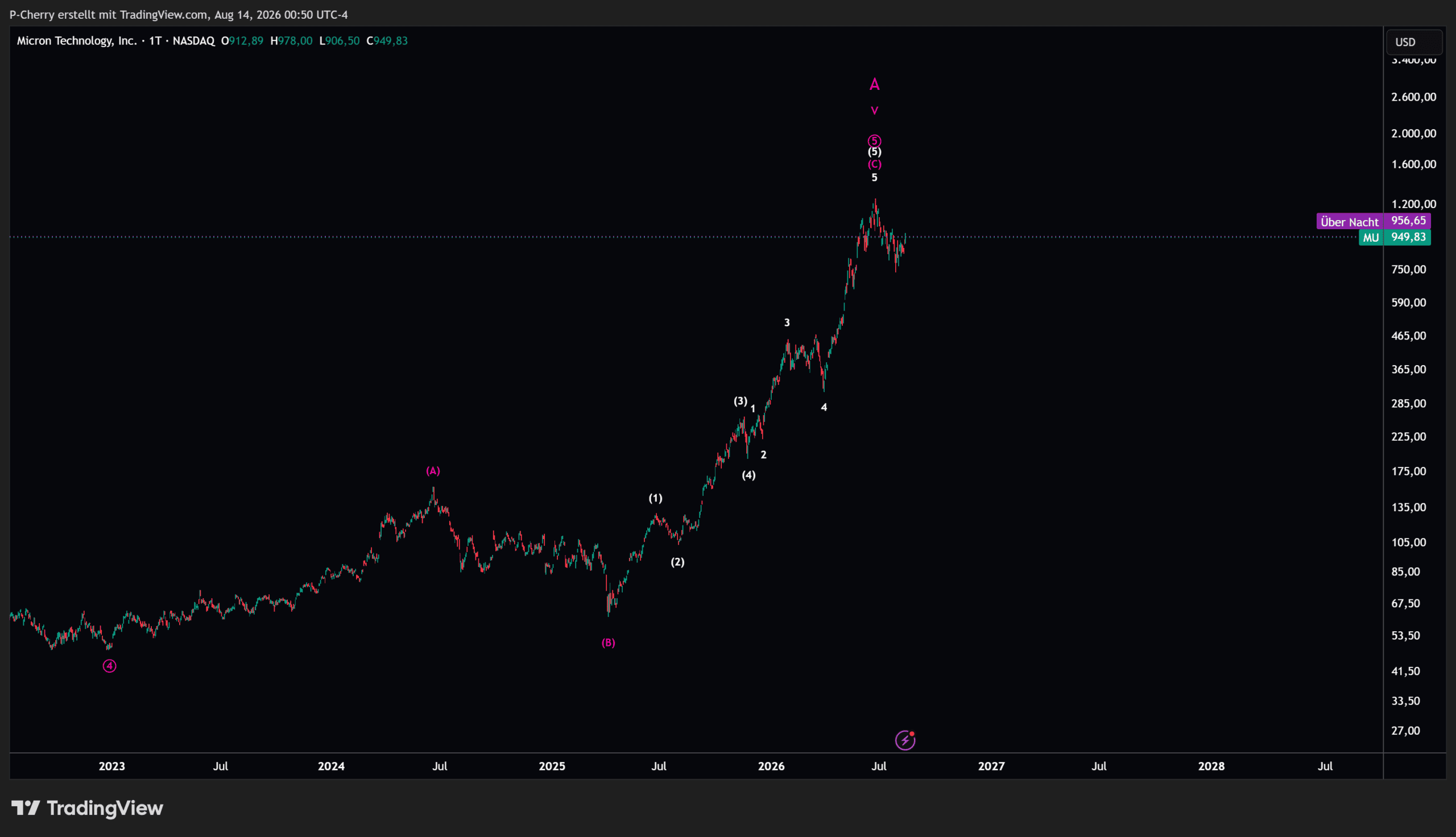Click the 27,00 price axis label

(1405, 731)
